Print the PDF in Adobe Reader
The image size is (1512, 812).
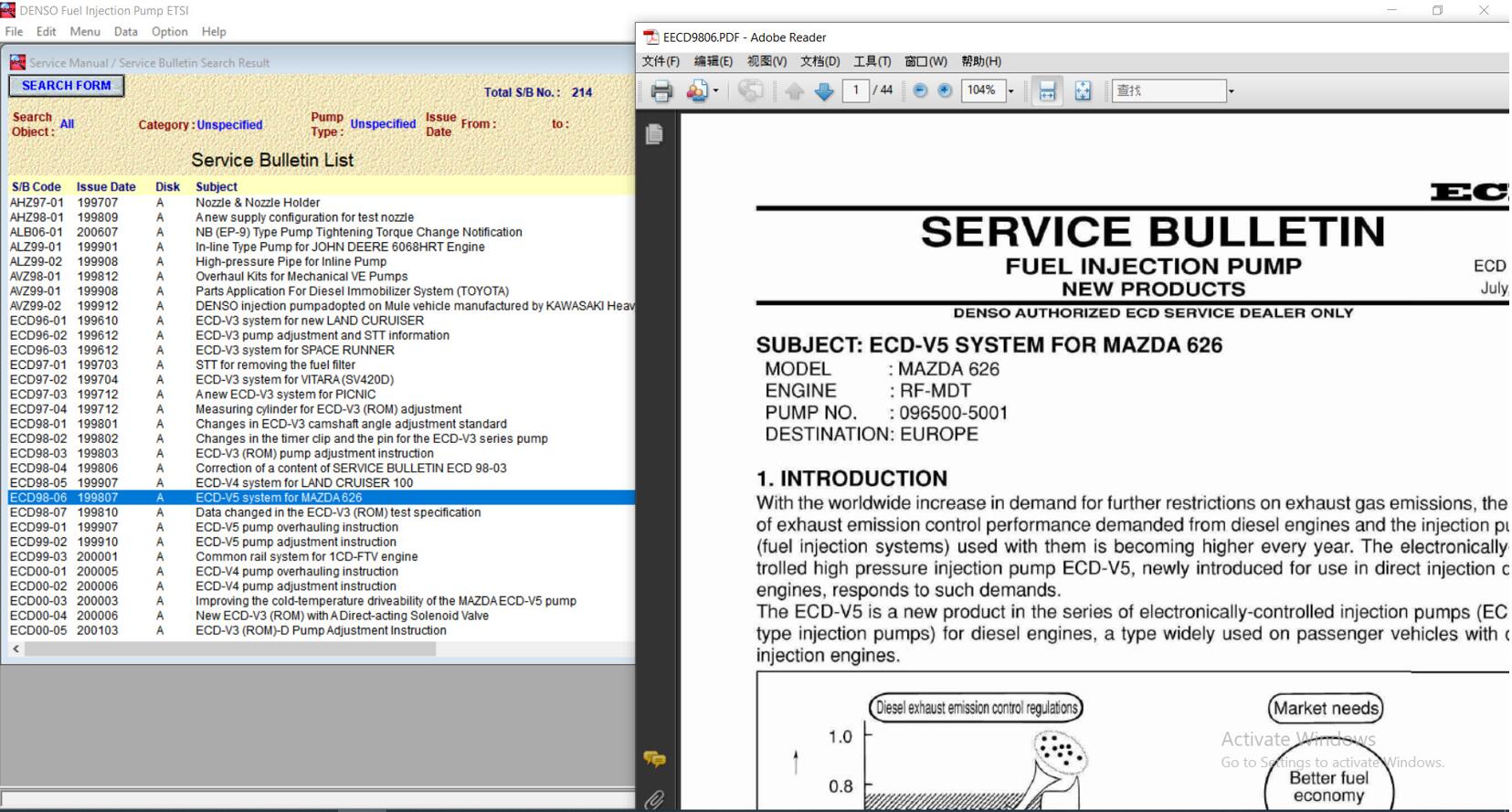coord(661,90)
